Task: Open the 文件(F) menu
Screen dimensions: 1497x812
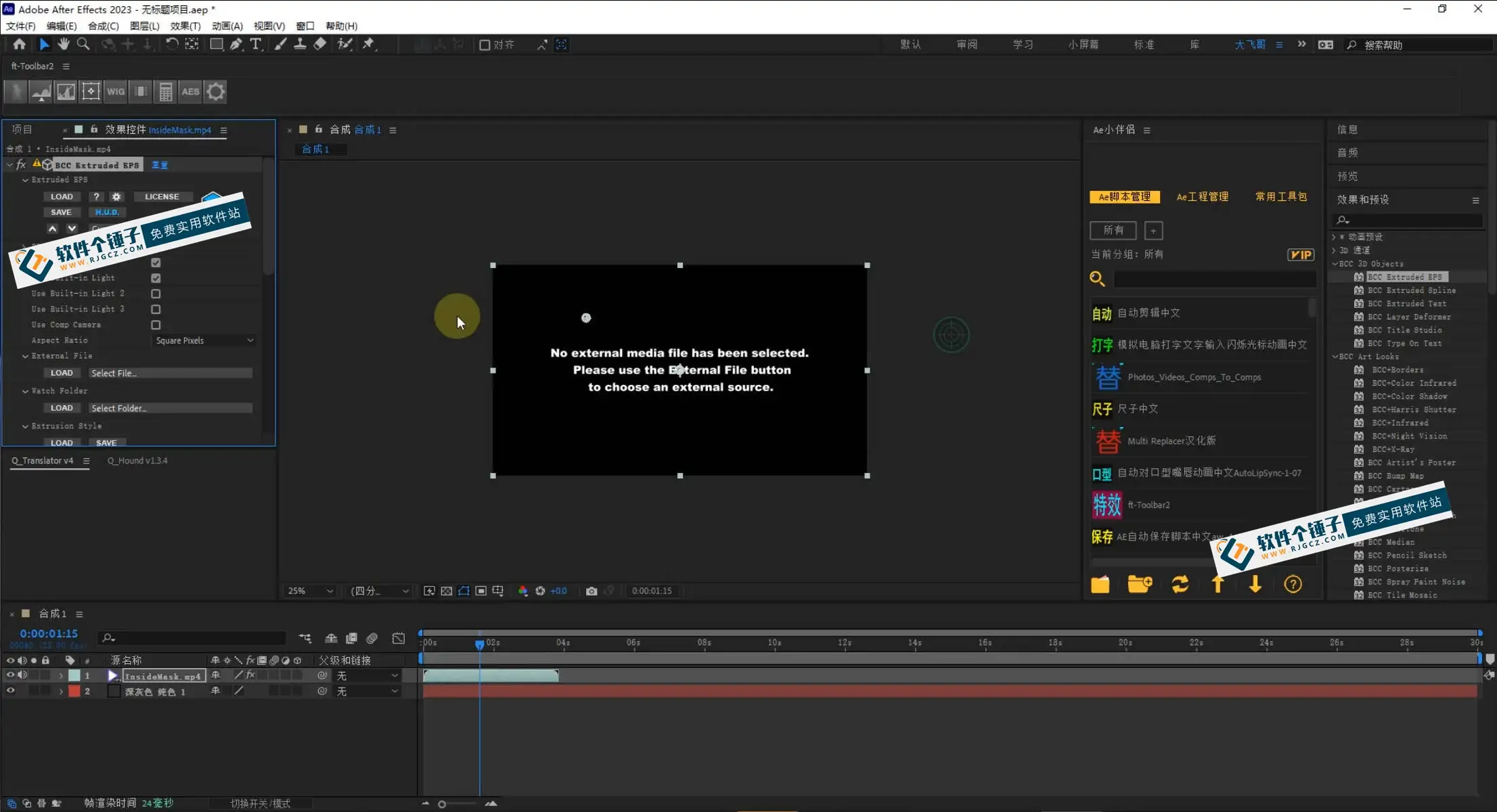Action: tap(20, 26)
